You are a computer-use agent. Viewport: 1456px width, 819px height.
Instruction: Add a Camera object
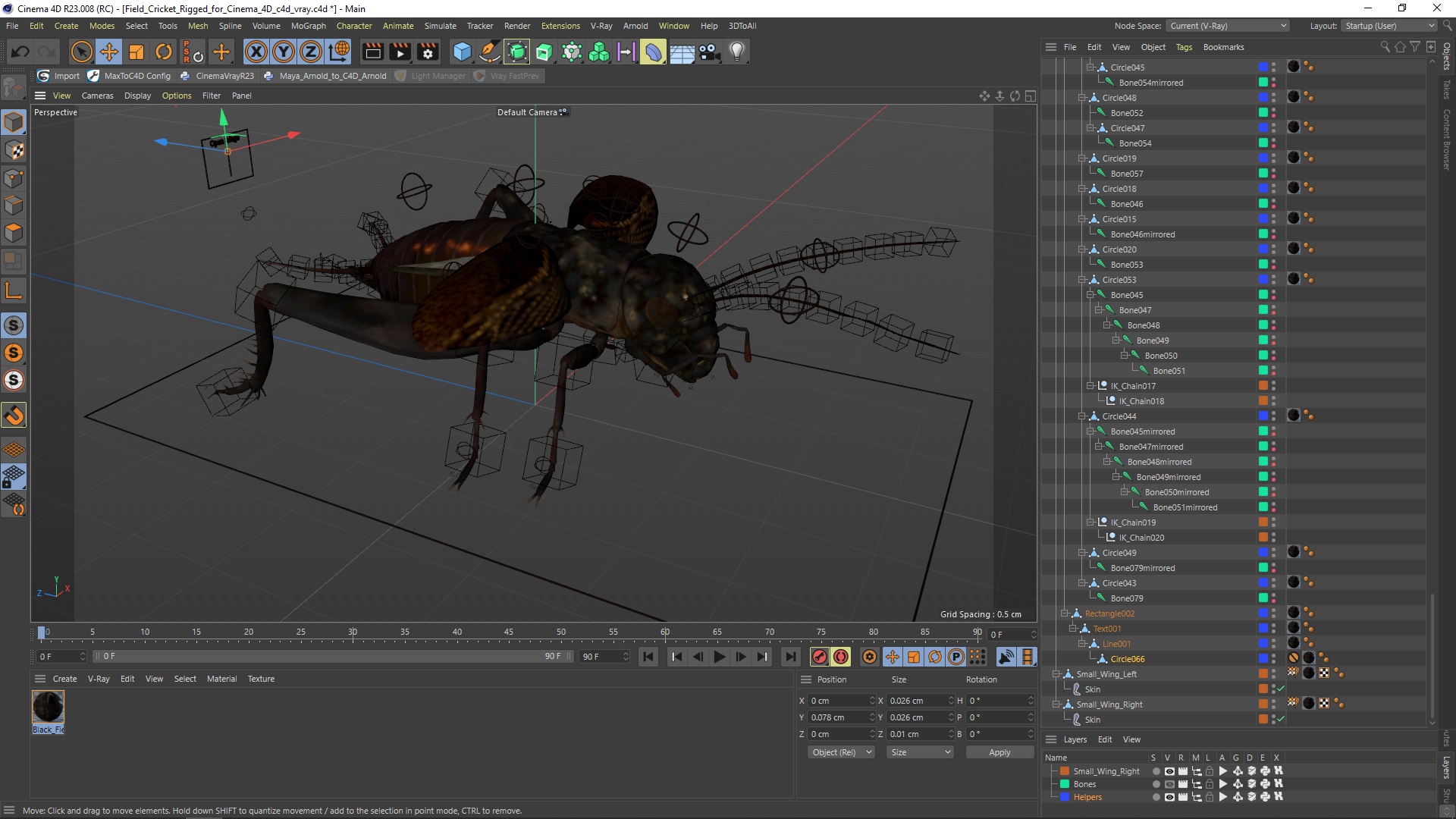click(x=709, y=52)
